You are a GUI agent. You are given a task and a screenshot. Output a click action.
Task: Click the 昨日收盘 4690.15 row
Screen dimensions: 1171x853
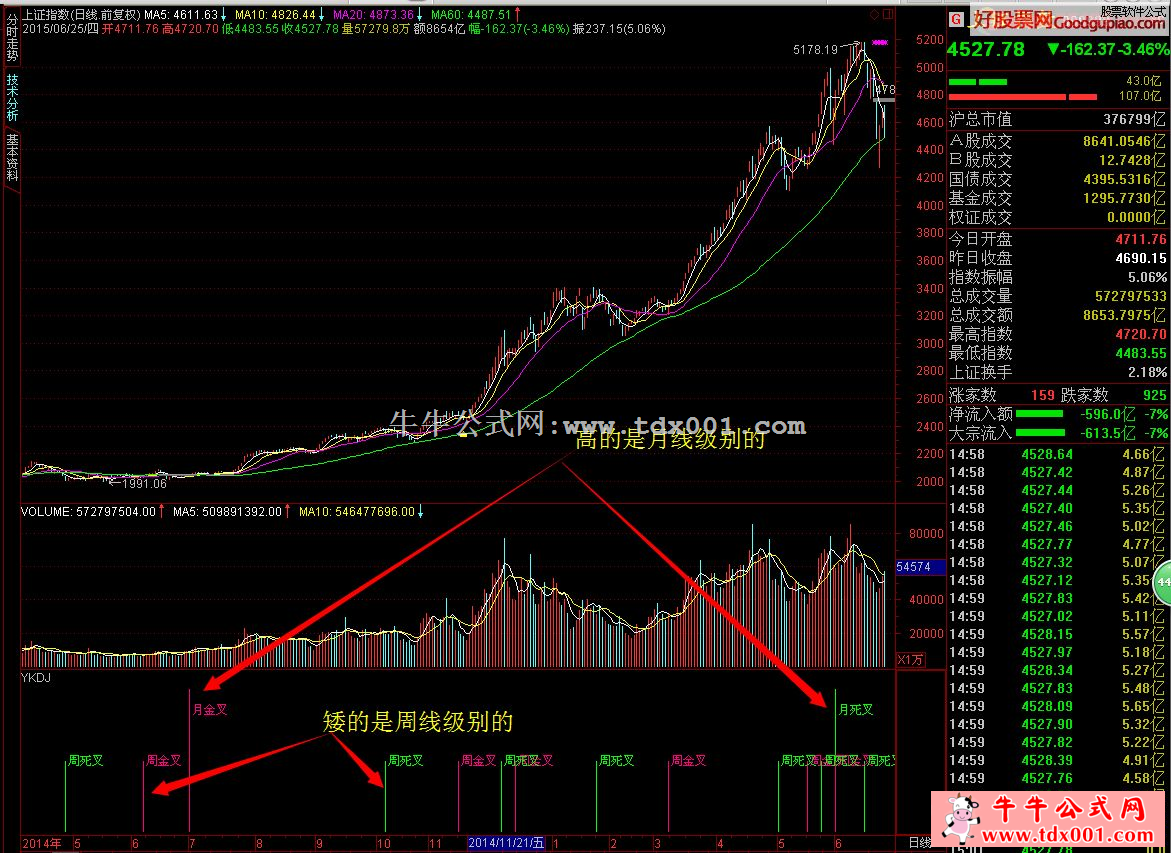tap(1057, 258)
